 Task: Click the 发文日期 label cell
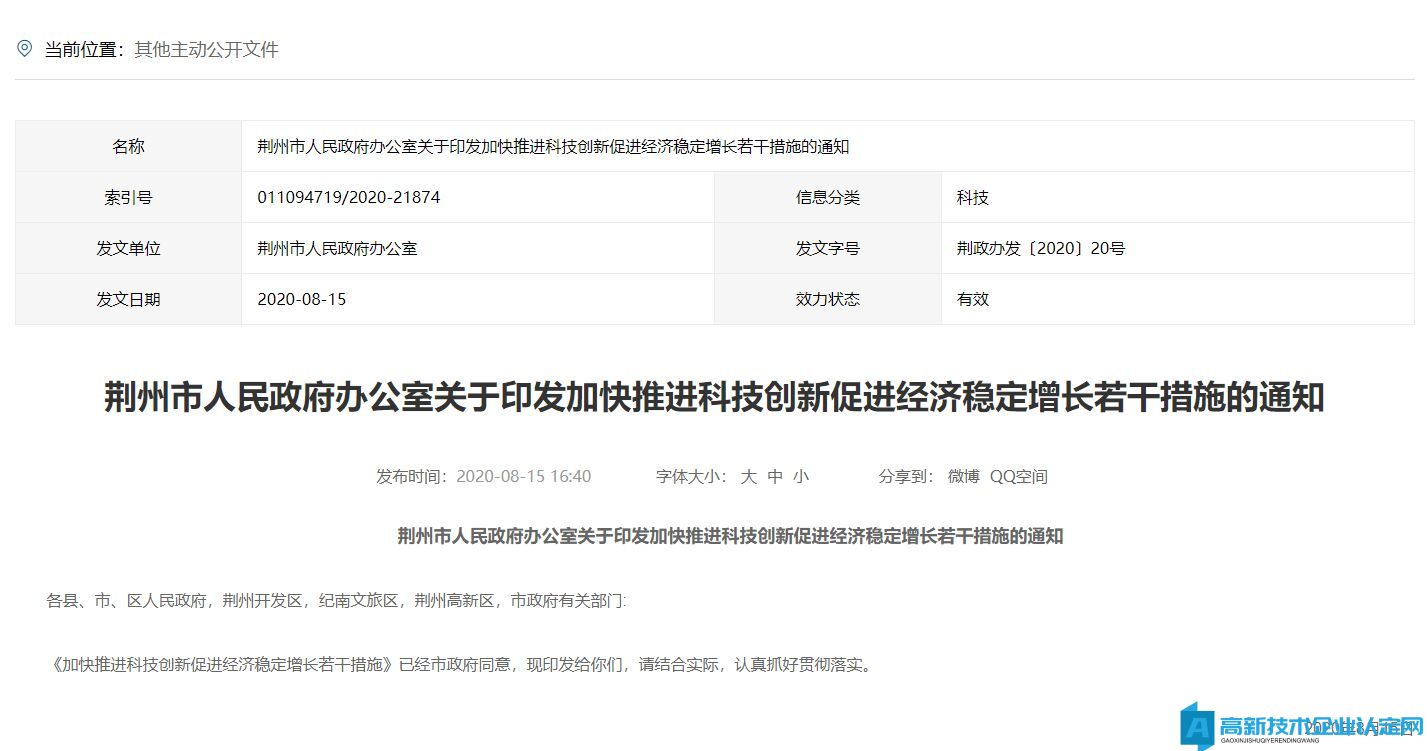pos(129,299)
